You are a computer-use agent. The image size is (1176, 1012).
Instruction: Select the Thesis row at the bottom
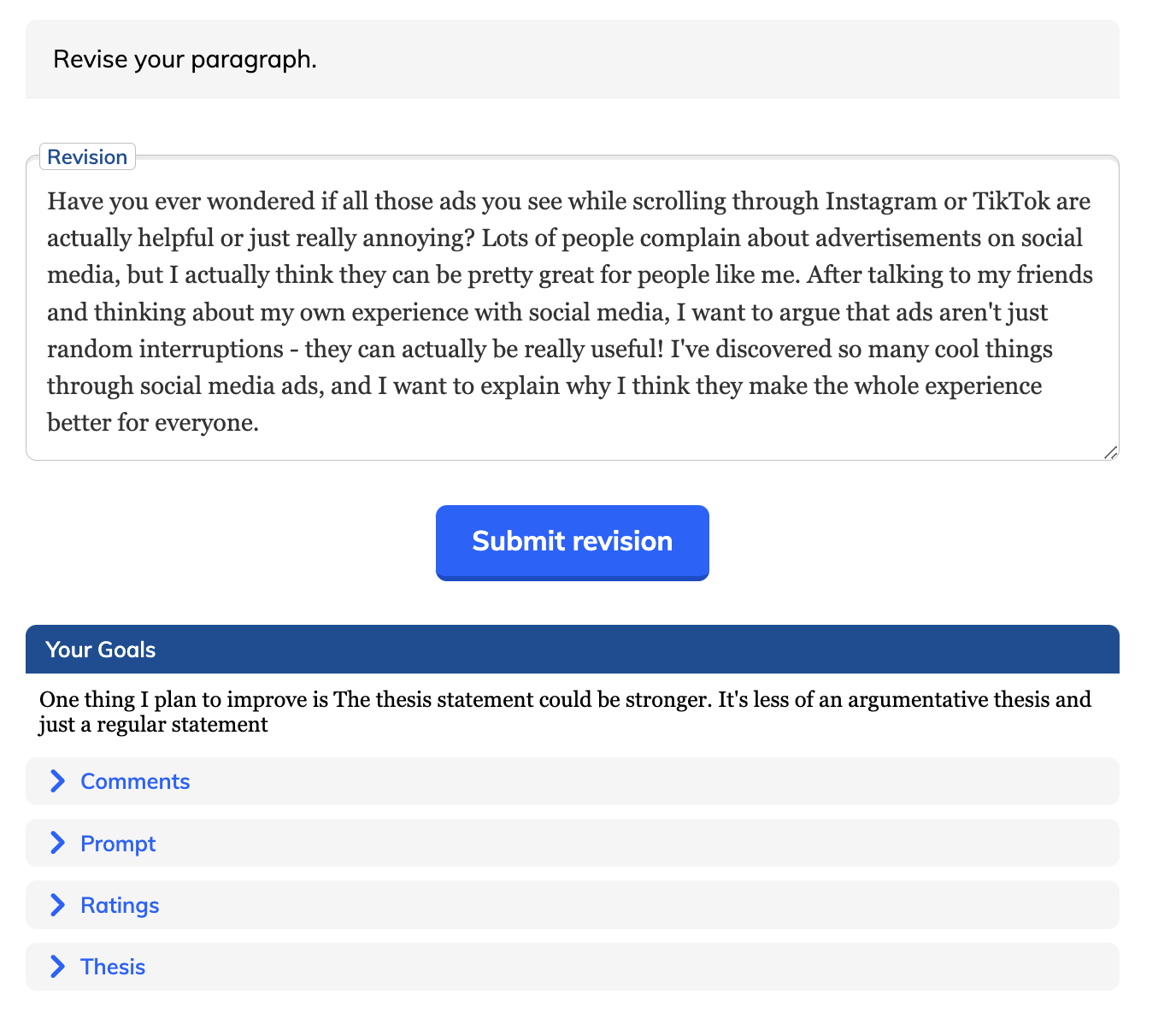click(x=572, y=966)
